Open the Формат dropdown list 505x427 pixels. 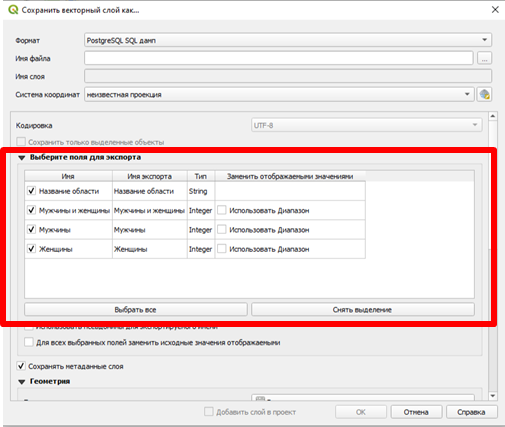[x=288, y=40]
